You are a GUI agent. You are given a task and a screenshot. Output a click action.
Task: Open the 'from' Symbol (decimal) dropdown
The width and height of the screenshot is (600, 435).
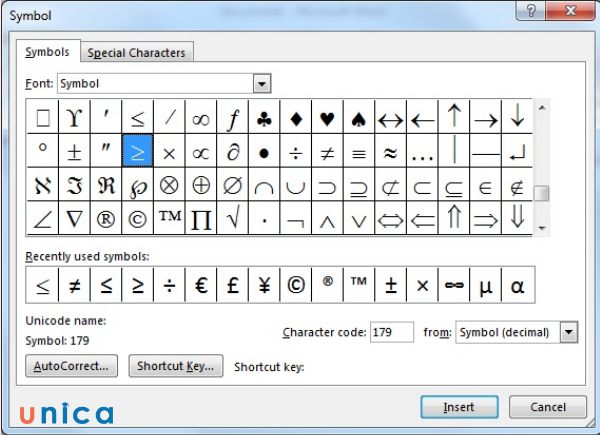point(569,332)
